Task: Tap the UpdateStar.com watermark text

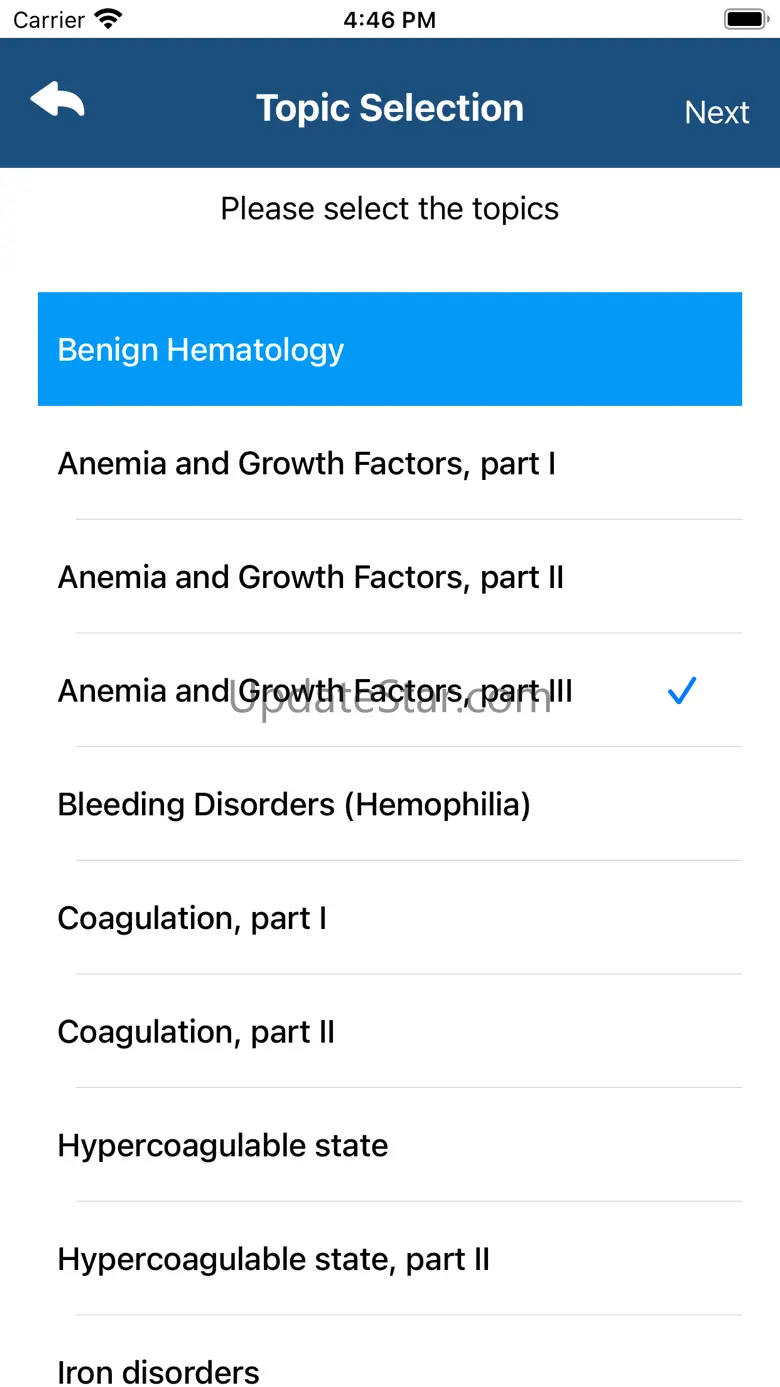Action: pyautogui.click(x=390, y=700)
